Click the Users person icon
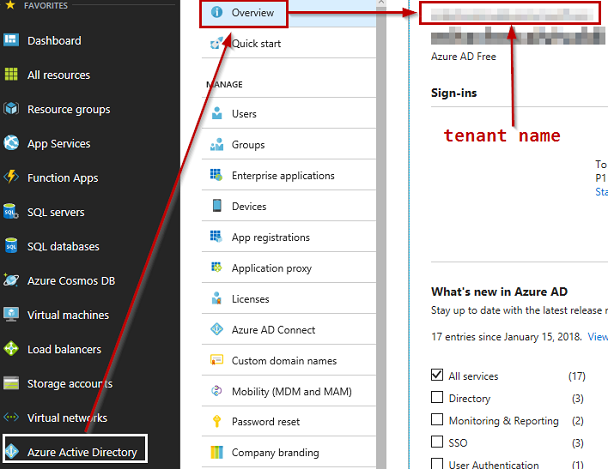 click(x=217, y=113)
